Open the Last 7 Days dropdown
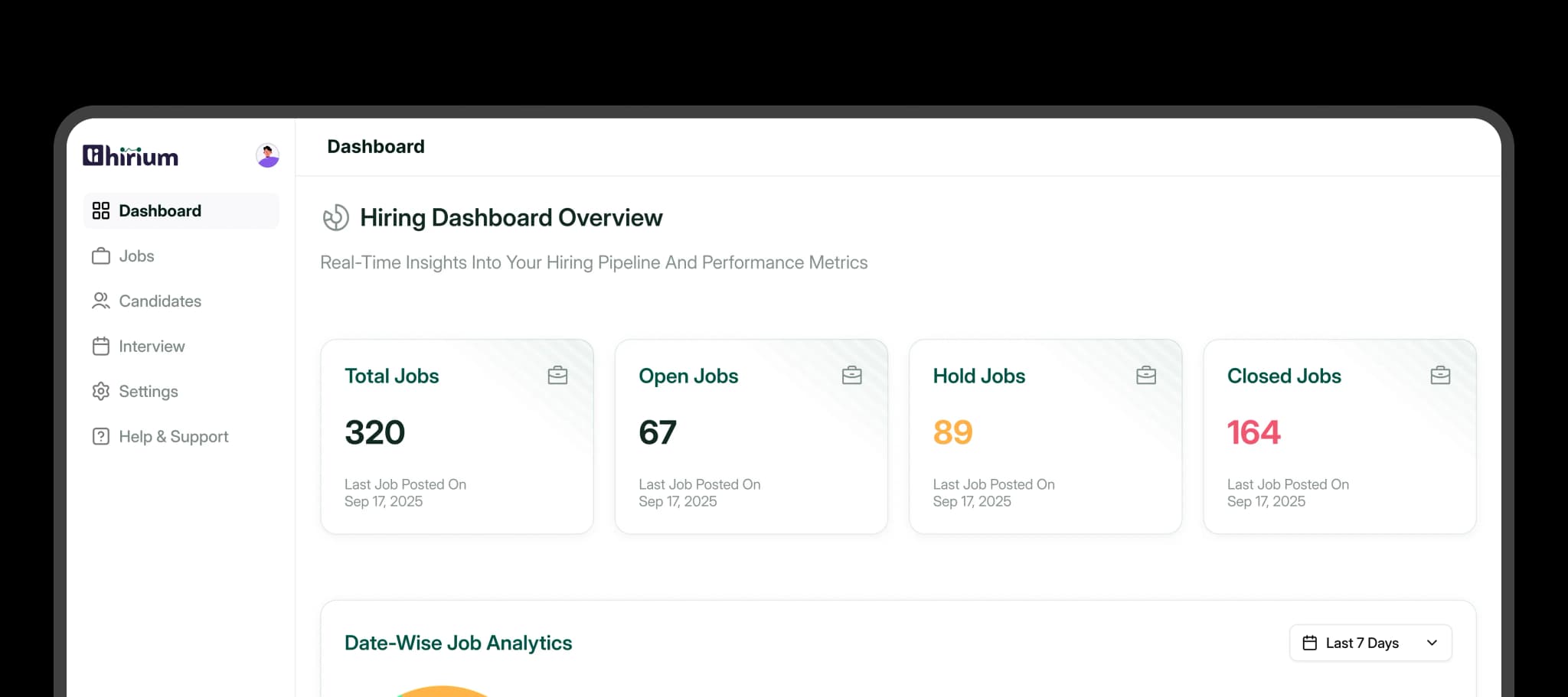This screenshot has height=697, width=1568. tap(1370, 643)
